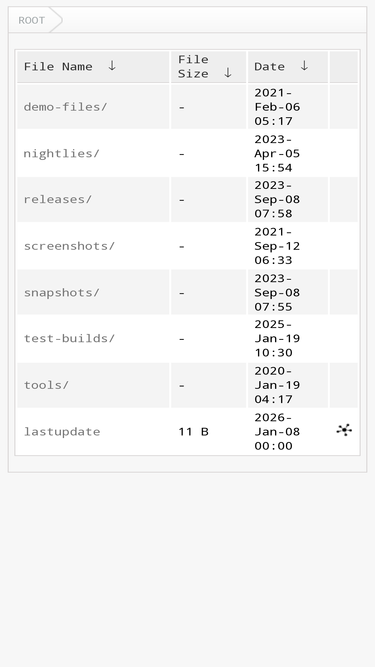Click the 2025-Jan-19 date for test-builds

tap(277, 339)
